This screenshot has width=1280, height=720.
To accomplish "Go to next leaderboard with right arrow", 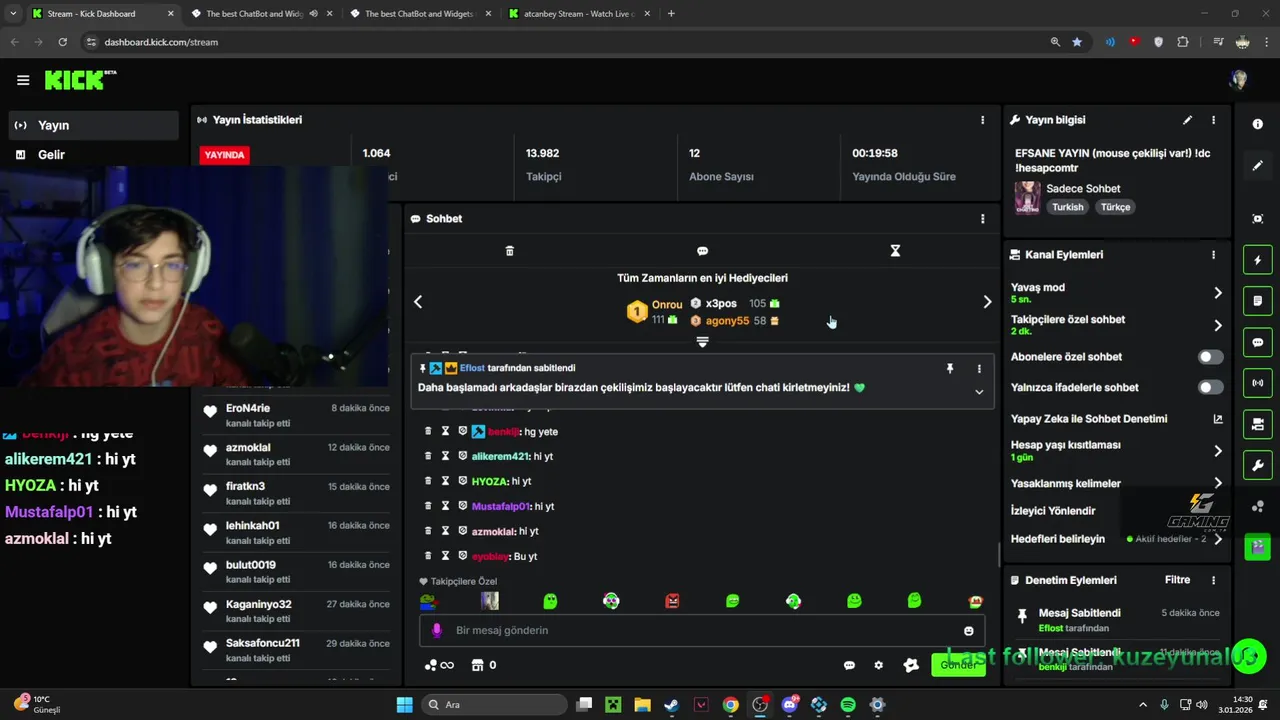I will click(987, 302).
